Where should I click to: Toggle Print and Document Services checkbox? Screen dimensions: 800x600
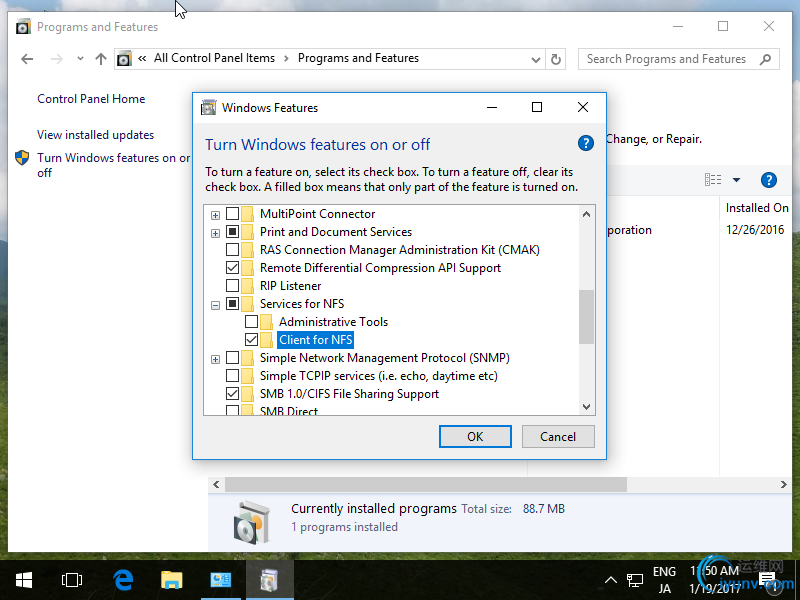pyautogui.click(x=232, y=232)
